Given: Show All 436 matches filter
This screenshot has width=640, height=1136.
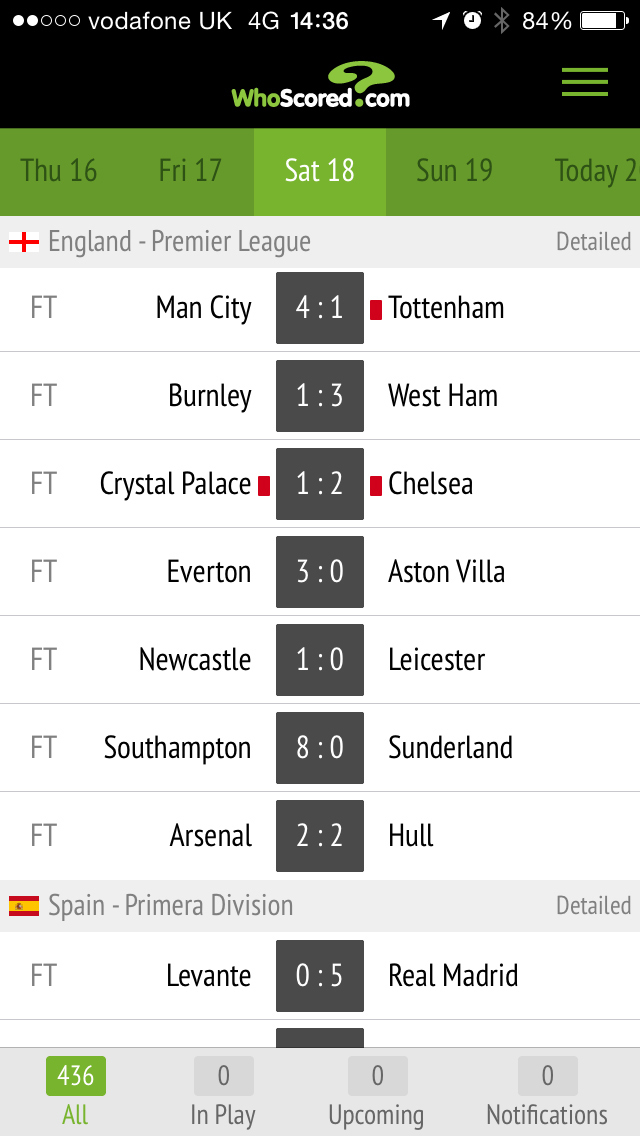Looking at the screenshot, I should point(75,1092).
